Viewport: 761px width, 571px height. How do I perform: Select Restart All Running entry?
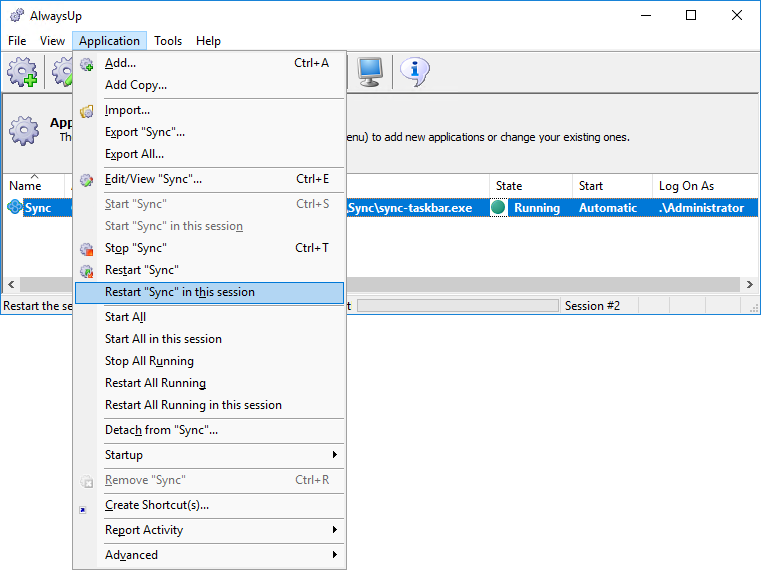[210, 383]
